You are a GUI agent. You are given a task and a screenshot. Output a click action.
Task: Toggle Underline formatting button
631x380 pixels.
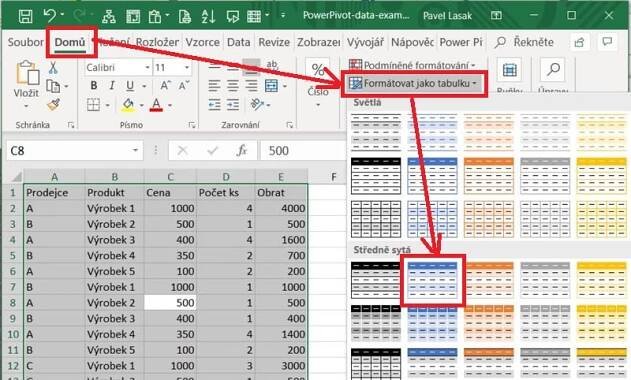130,85
